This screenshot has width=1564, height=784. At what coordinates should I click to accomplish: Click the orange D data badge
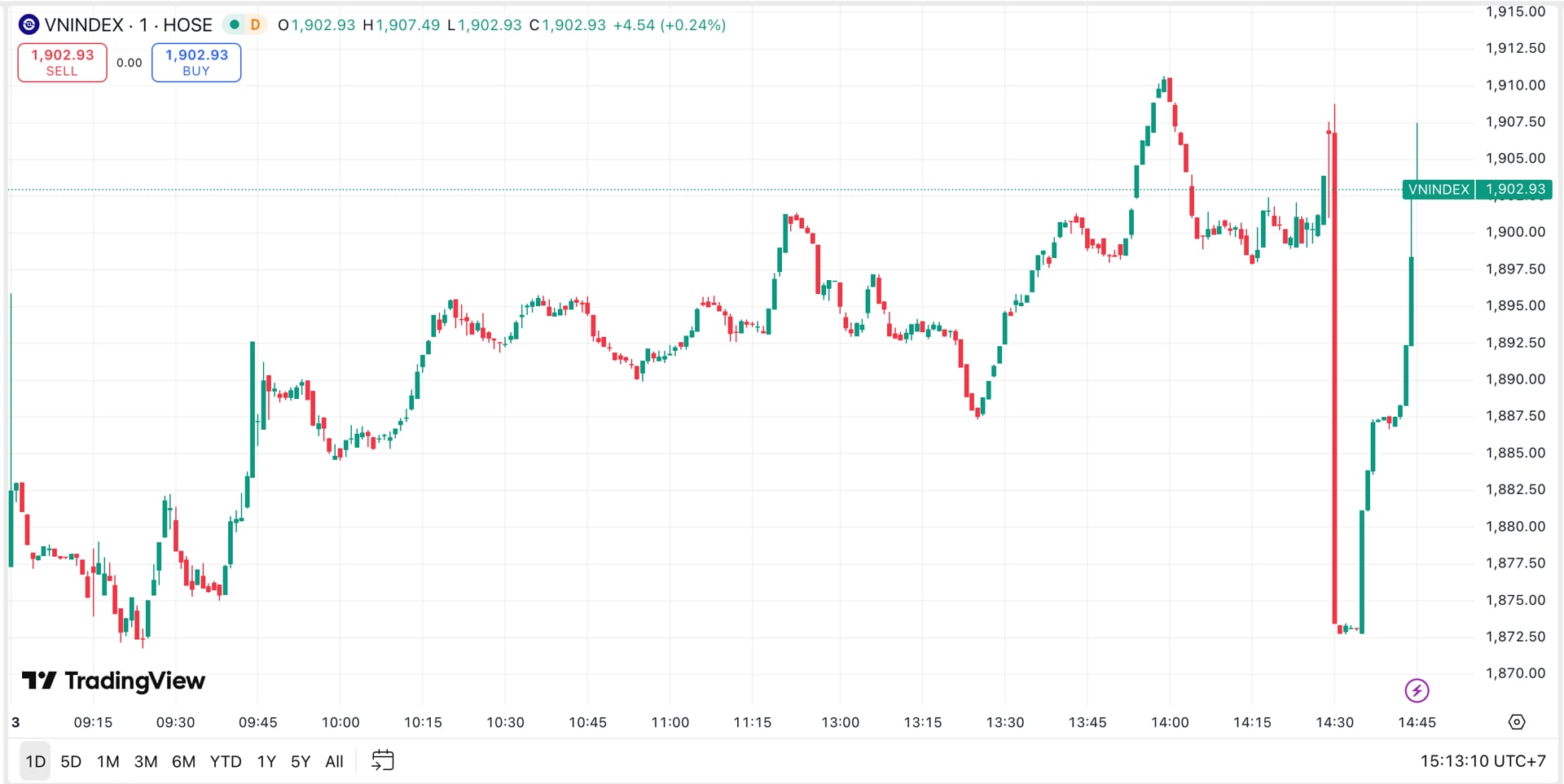point(255,24)
